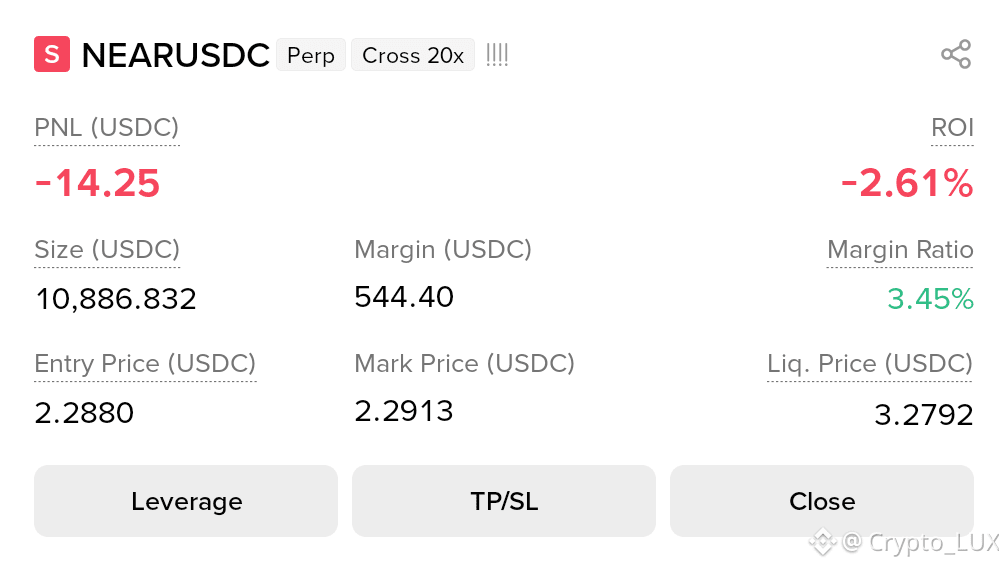Tap the Entry Price (USDC) label
The width and height of the screenshot is (1007, 567).
[x=145, y=363]
